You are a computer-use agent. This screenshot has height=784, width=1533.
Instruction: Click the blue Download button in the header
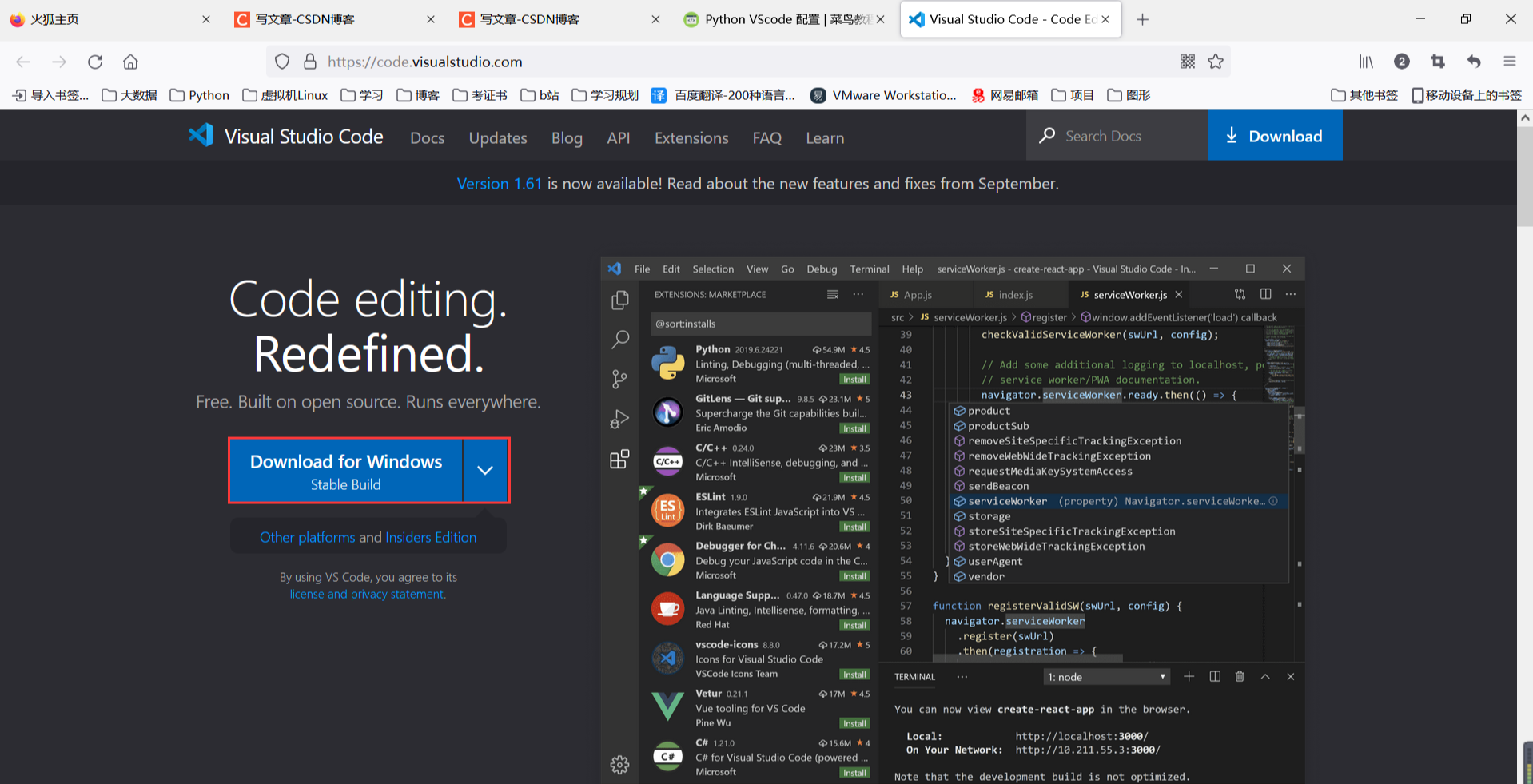point(1275,136)
